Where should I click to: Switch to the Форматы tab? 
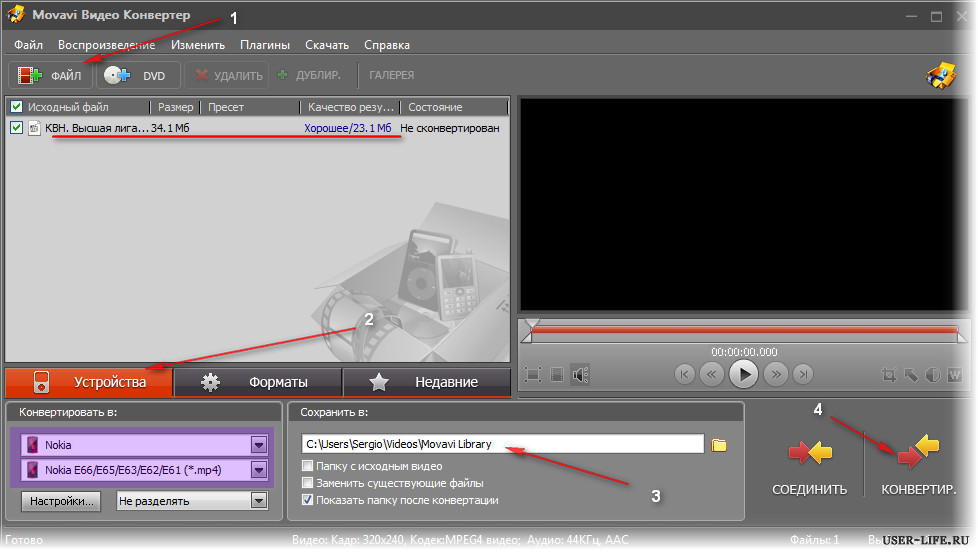point(258,382)
